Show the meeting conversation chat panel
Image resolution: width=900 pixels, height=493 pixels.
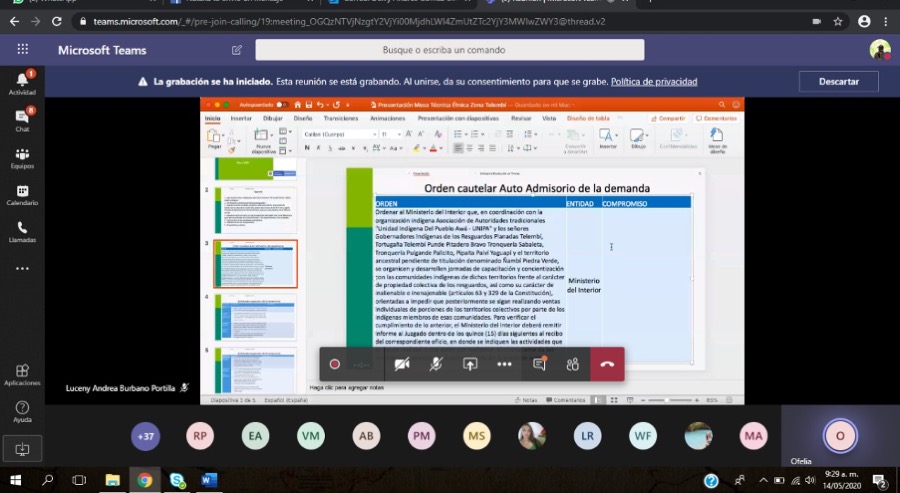pos(539,364)
